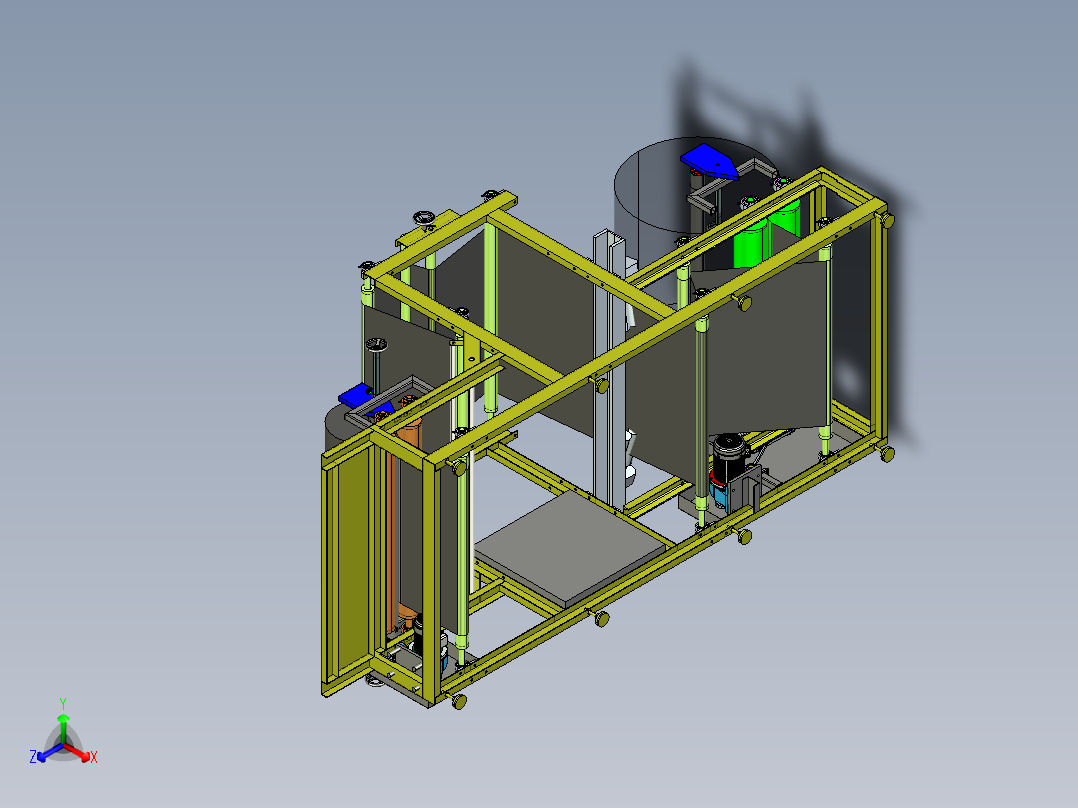
Task: Select the flat gray platform plate in the model
Action: (570, 550)
